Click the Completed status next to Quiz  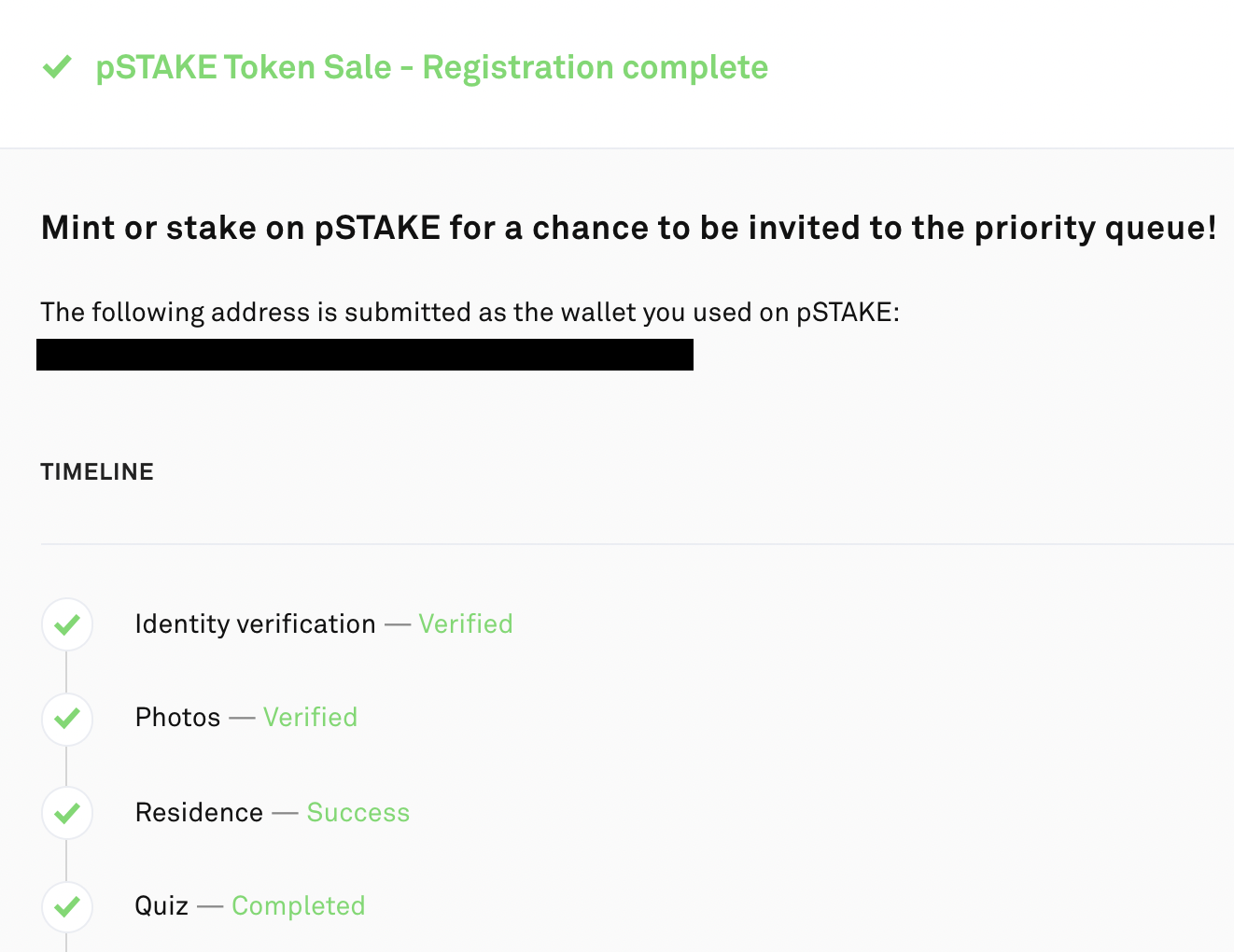(298, 905)
